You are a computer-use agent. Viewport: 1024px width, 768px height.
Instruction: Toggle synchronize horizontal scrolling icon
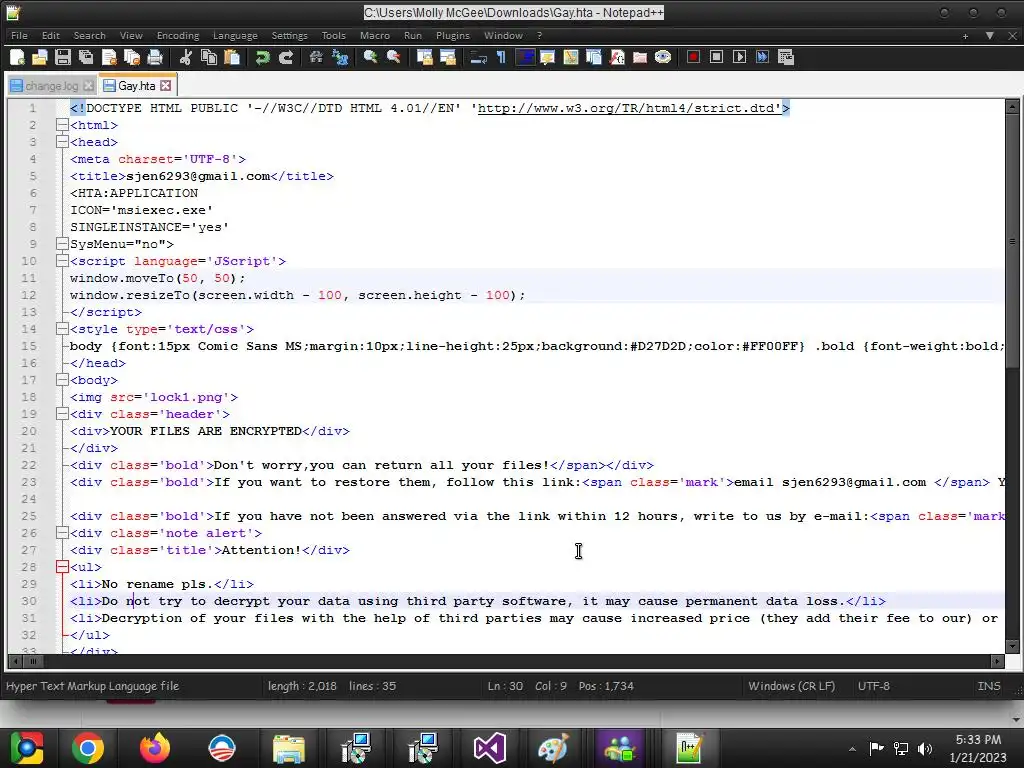point(448,57)
